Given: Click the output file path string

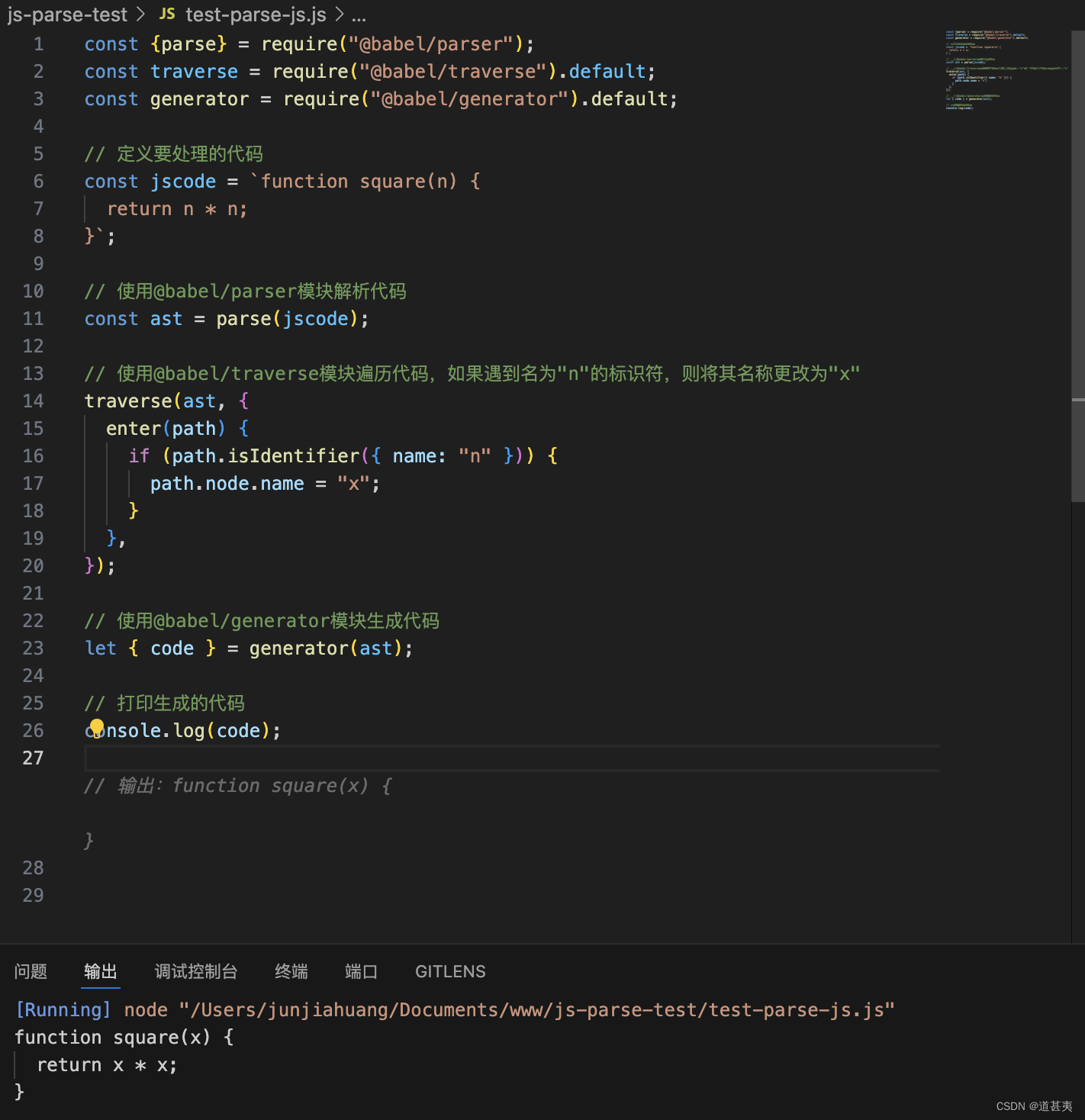Looking at the screenshot, I should pos(536,1009).
